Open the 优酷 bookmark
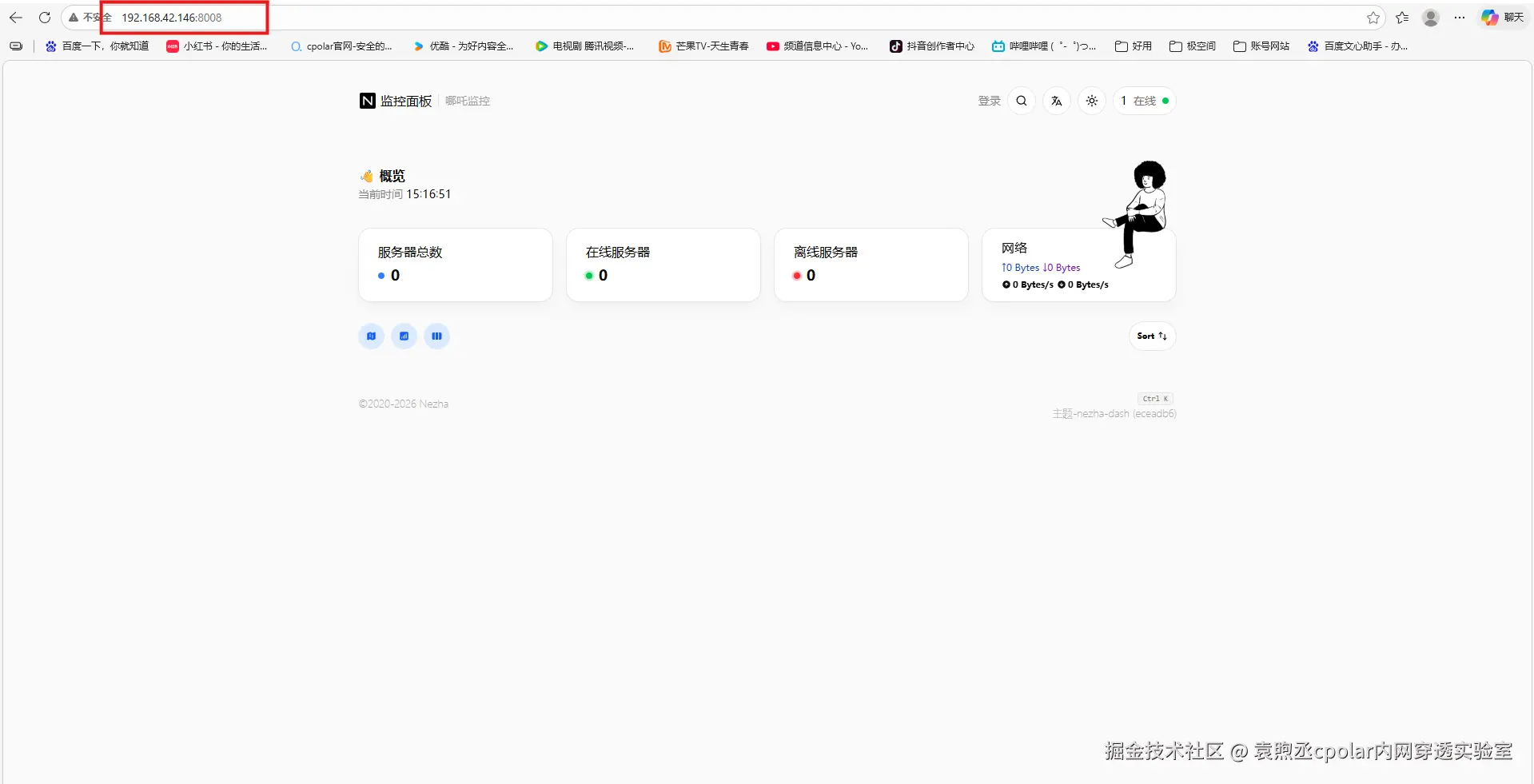The image size is (1534, 784). click(464, 46)
